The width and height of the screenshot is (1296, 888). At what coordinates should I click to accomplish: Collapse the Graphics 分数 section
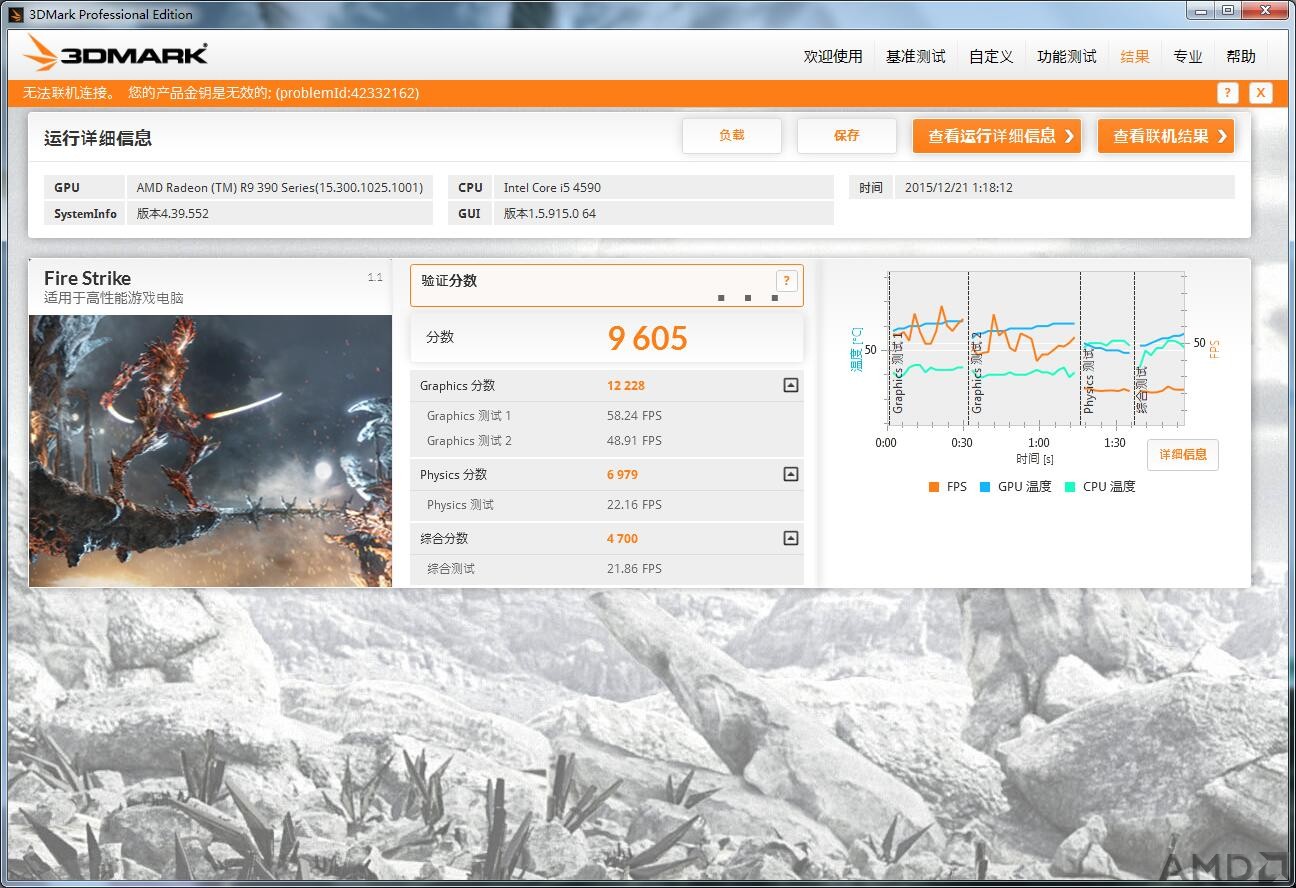791,385
